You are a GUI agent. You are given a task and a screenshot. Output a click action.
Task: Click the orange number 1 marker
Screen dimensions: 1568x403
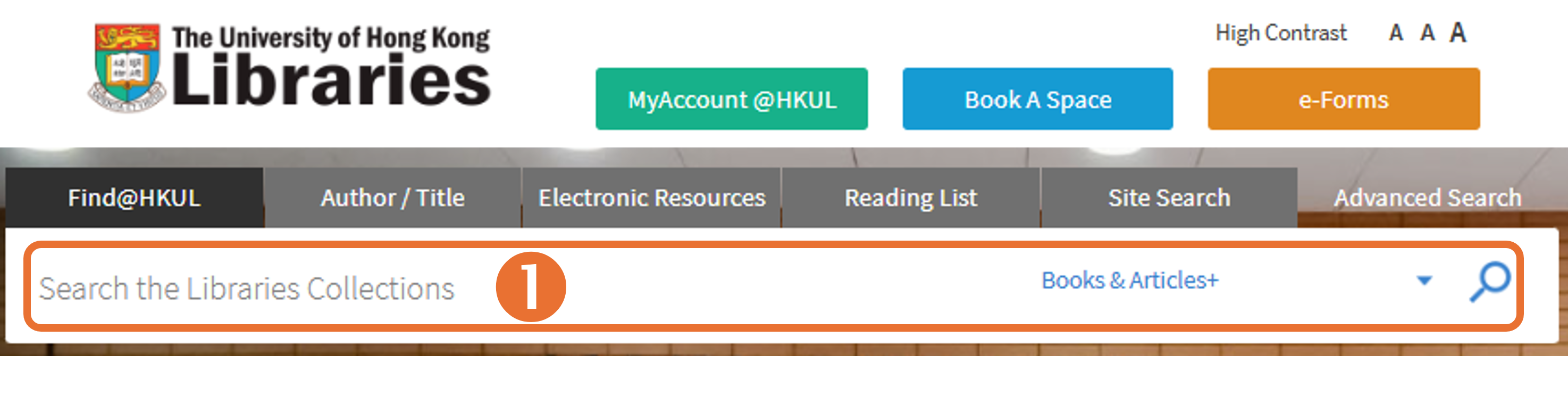pyautogui.click(x=531, y=287)
